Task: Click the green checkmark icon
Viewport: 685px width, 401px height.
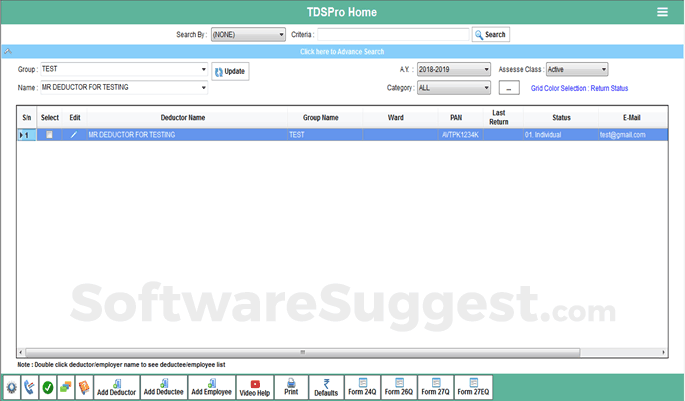Action: coord(48,387)
